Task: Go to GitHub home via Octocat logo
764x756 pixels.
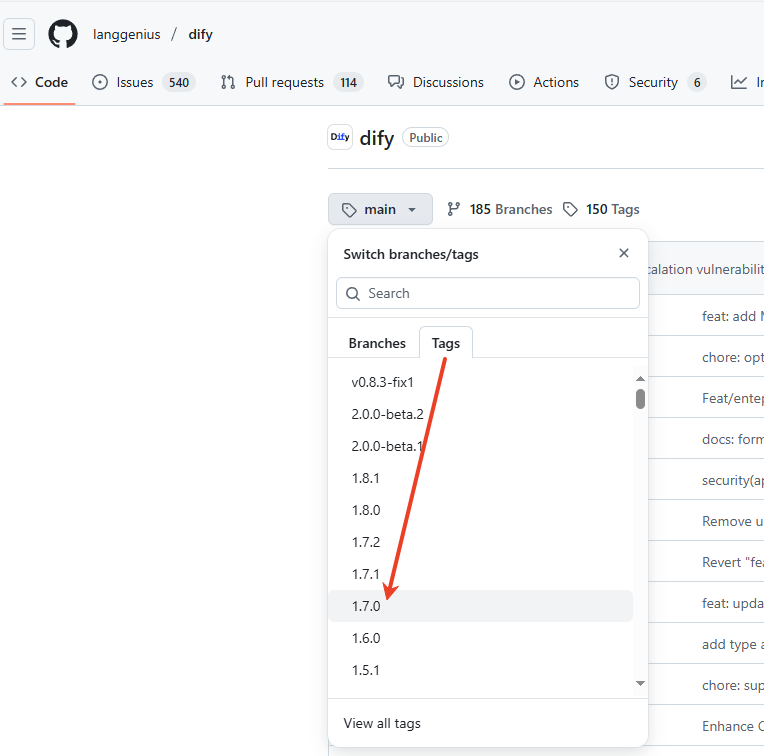Action: pyautogui.click(x=63, y=34)
